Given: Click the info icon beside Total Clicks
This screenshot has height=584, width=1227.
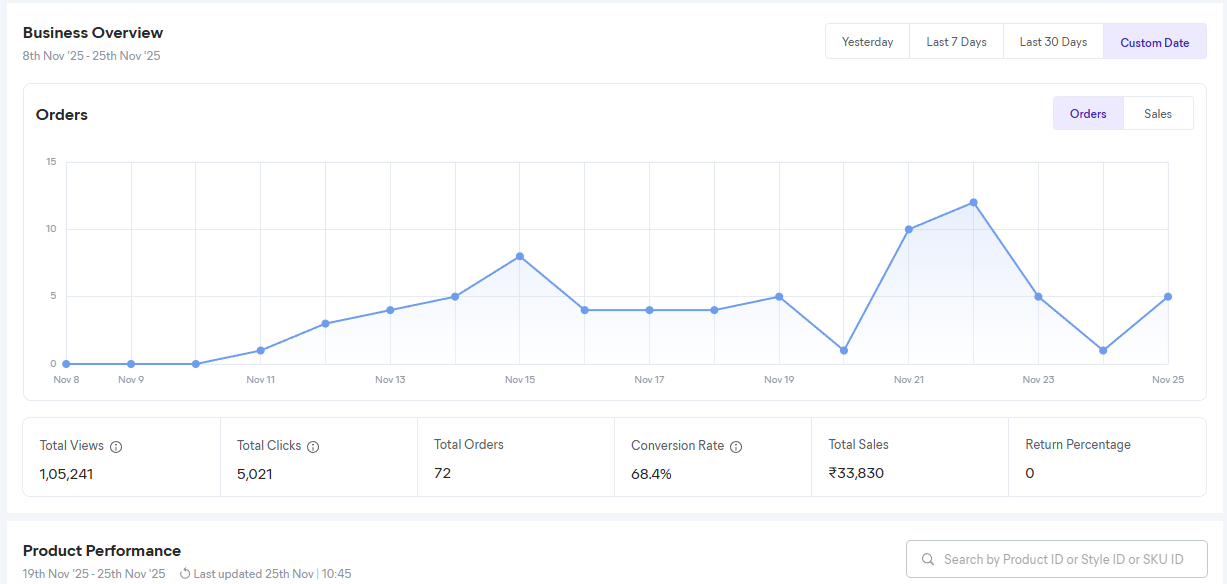Looking at the screenshot, I should click(x=313, y=447).
